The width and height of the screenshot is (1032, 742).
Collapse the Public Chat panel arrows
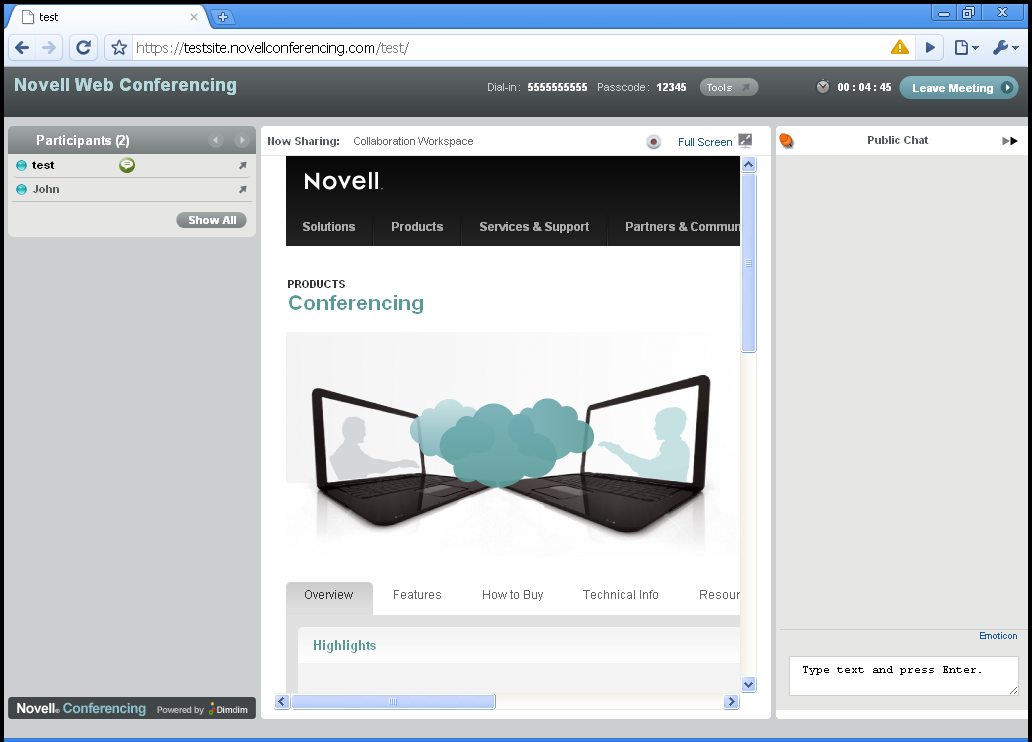[1010, 141]
